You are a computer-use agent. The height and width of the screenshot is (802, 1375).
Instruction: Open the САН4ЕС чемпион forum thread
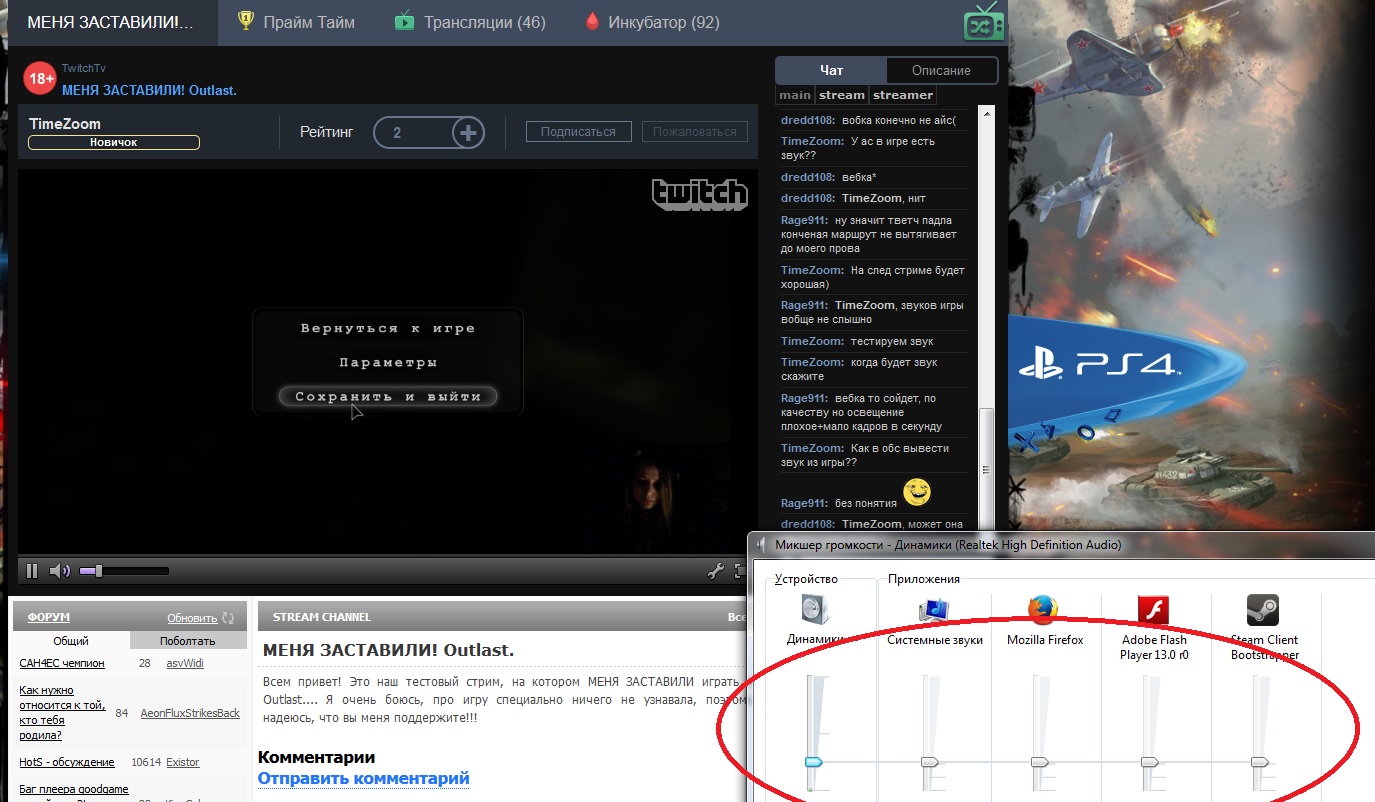(62, 663)
